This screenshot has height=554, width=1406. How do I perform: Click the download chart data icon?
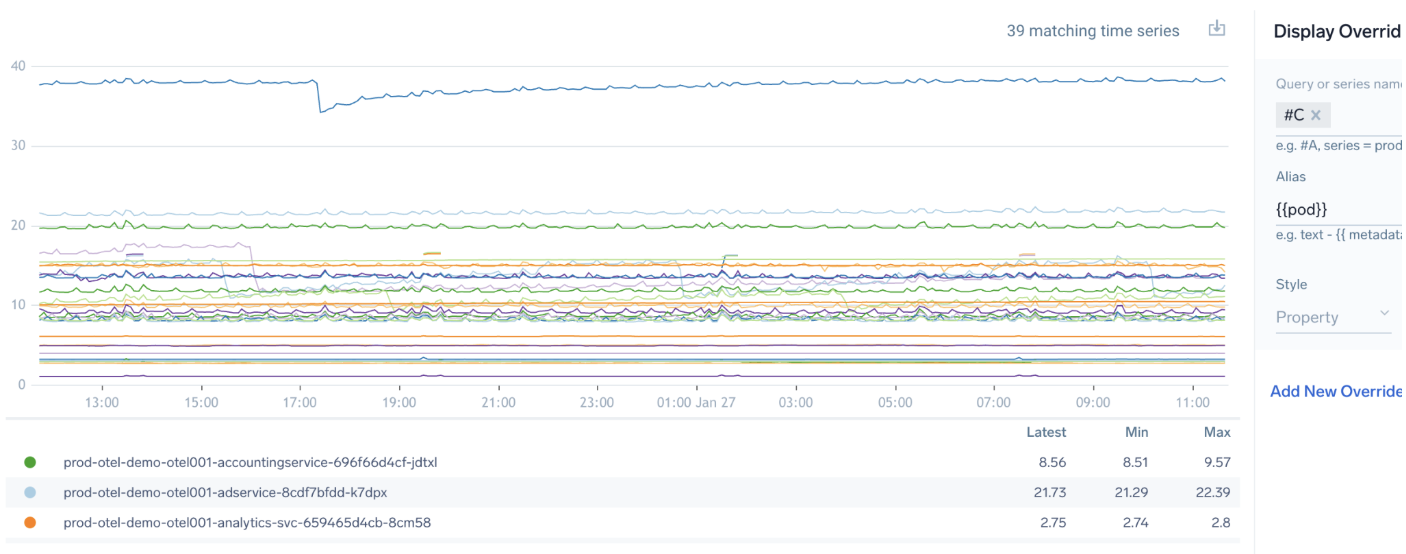pyautogui.click(x=1217, y=29)
